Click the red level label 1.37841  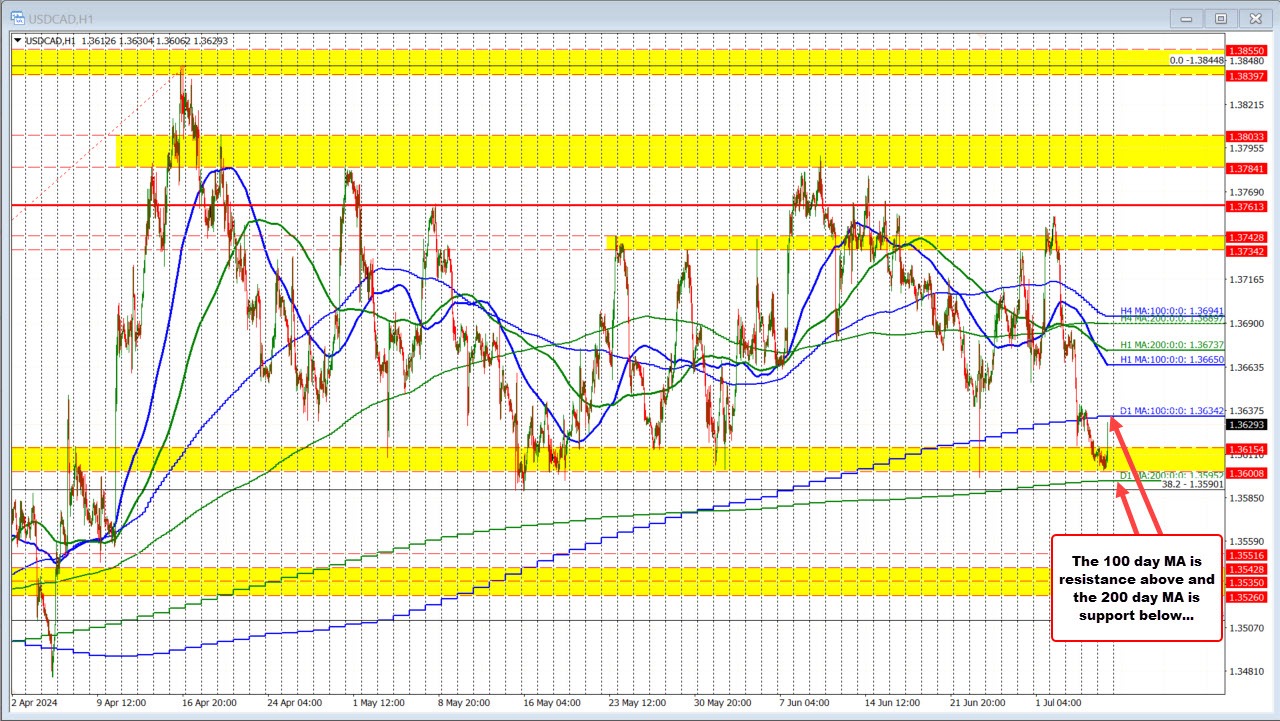(x=1248, y=168)
